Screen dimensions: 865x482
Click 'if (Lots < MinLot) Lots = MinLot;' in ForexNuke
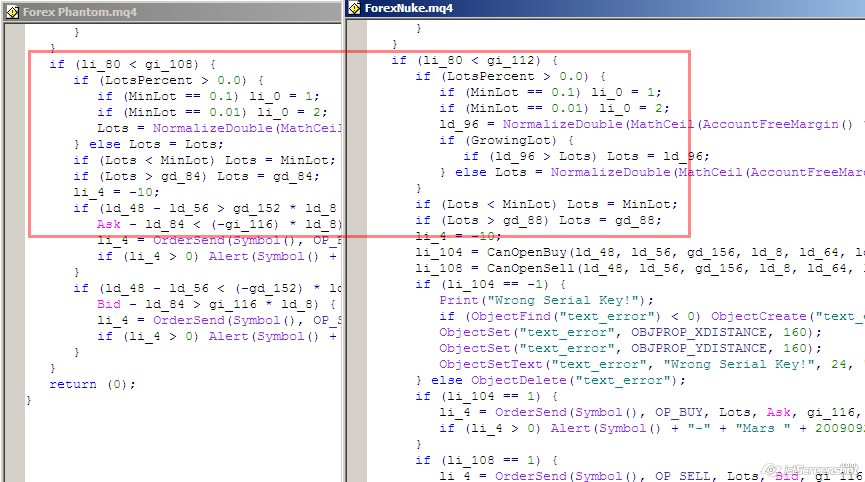click(547, 204)
